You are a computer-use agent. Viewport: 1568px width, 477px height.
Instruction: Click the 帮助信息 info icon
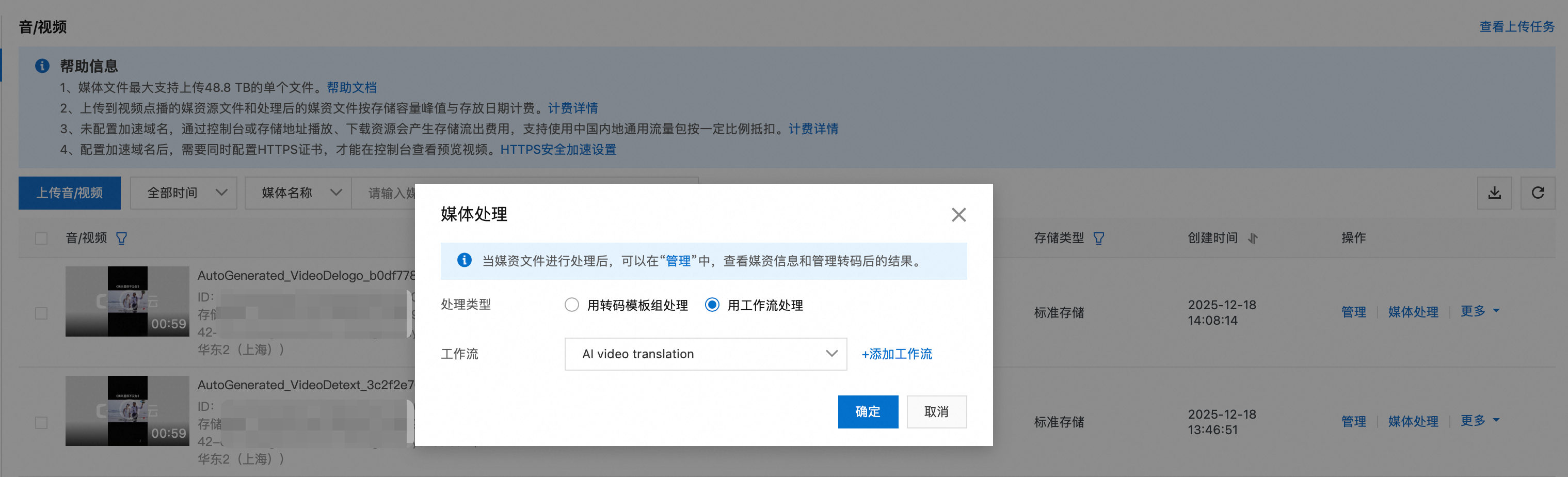tap(42, 66)
